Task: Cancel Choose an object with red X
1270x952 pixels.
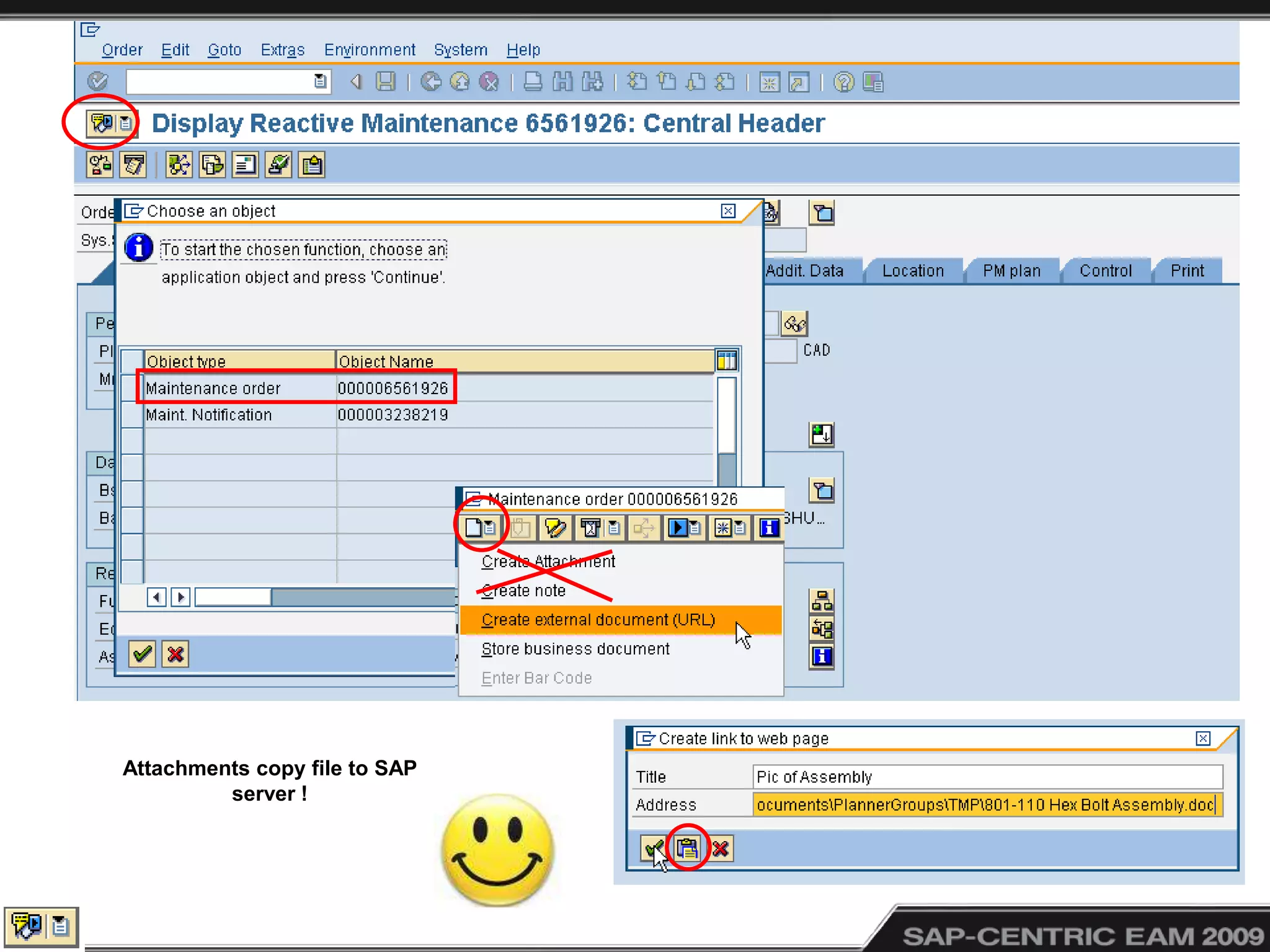Action: (175, 654)
